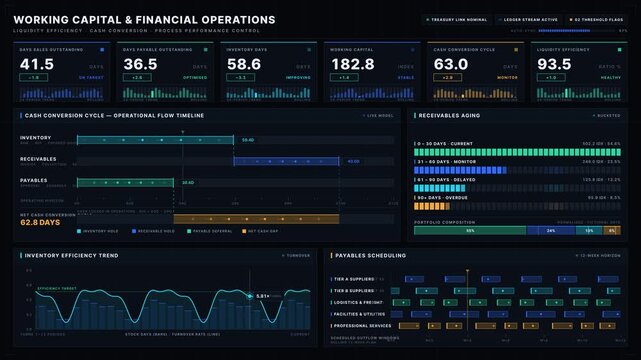Click the Receivables blue bar in flow timeline
The width and height of the screenshot is (641, 360).
[x=286, y=161]
